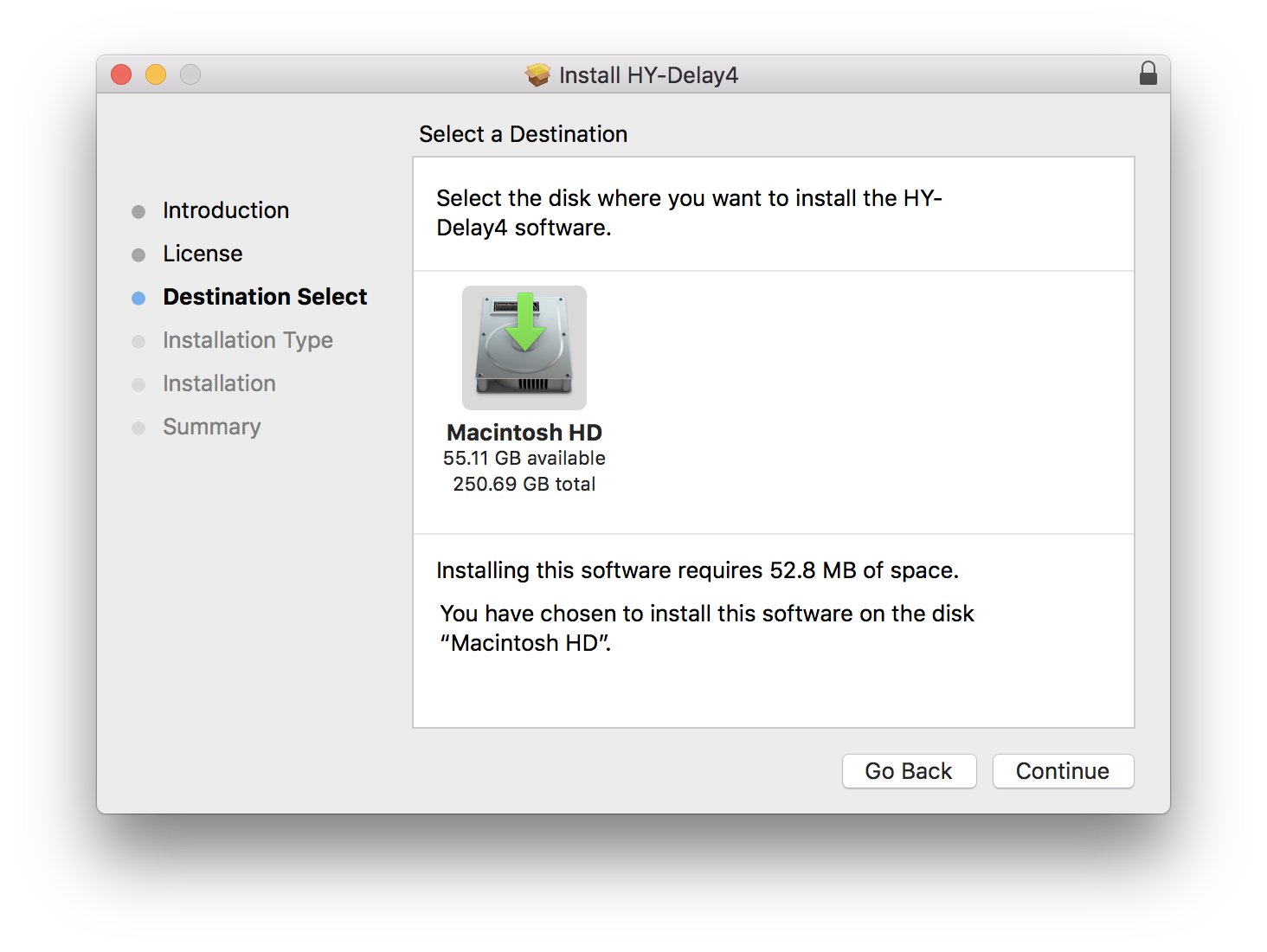Click the lock icon in title bar

click(1148, 74)
